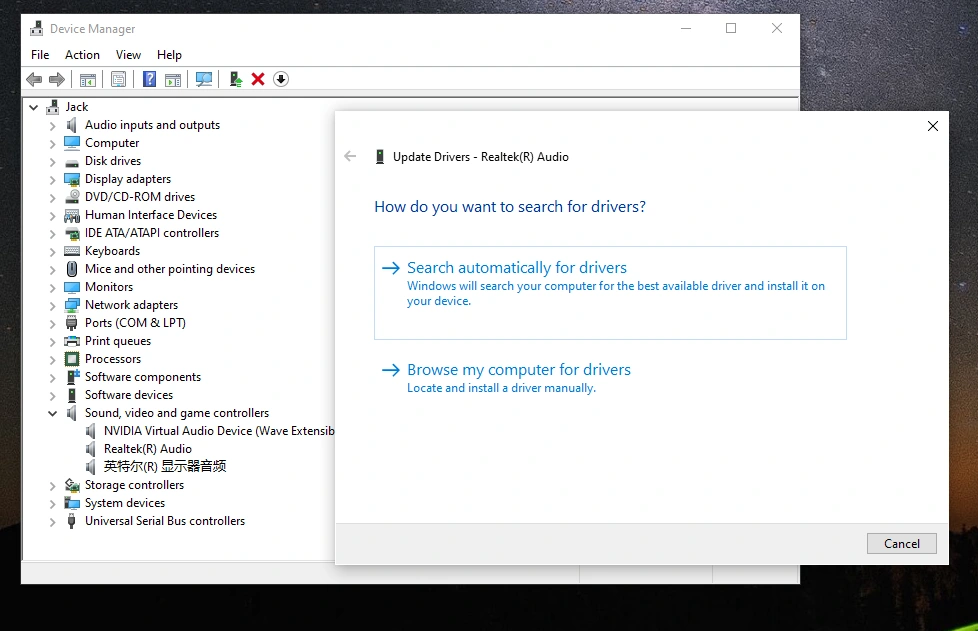Collapse Sound, video and game controllers chevron

click(x=52, y=413)
